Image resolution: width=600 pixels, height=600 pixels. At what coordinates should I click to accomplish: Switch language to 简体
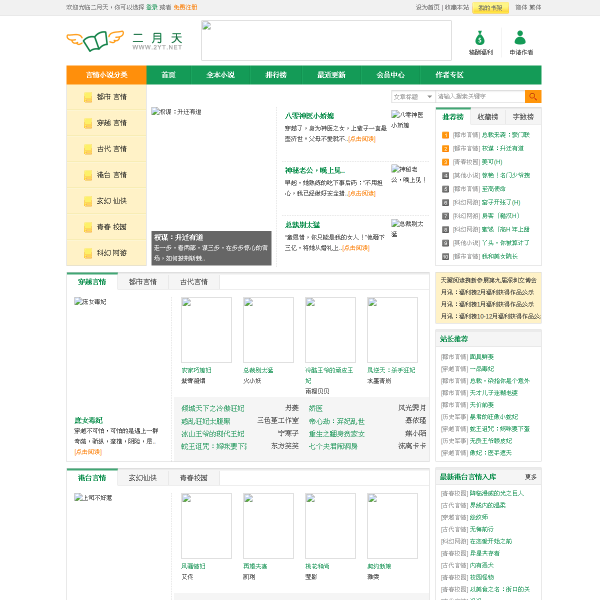521,7
